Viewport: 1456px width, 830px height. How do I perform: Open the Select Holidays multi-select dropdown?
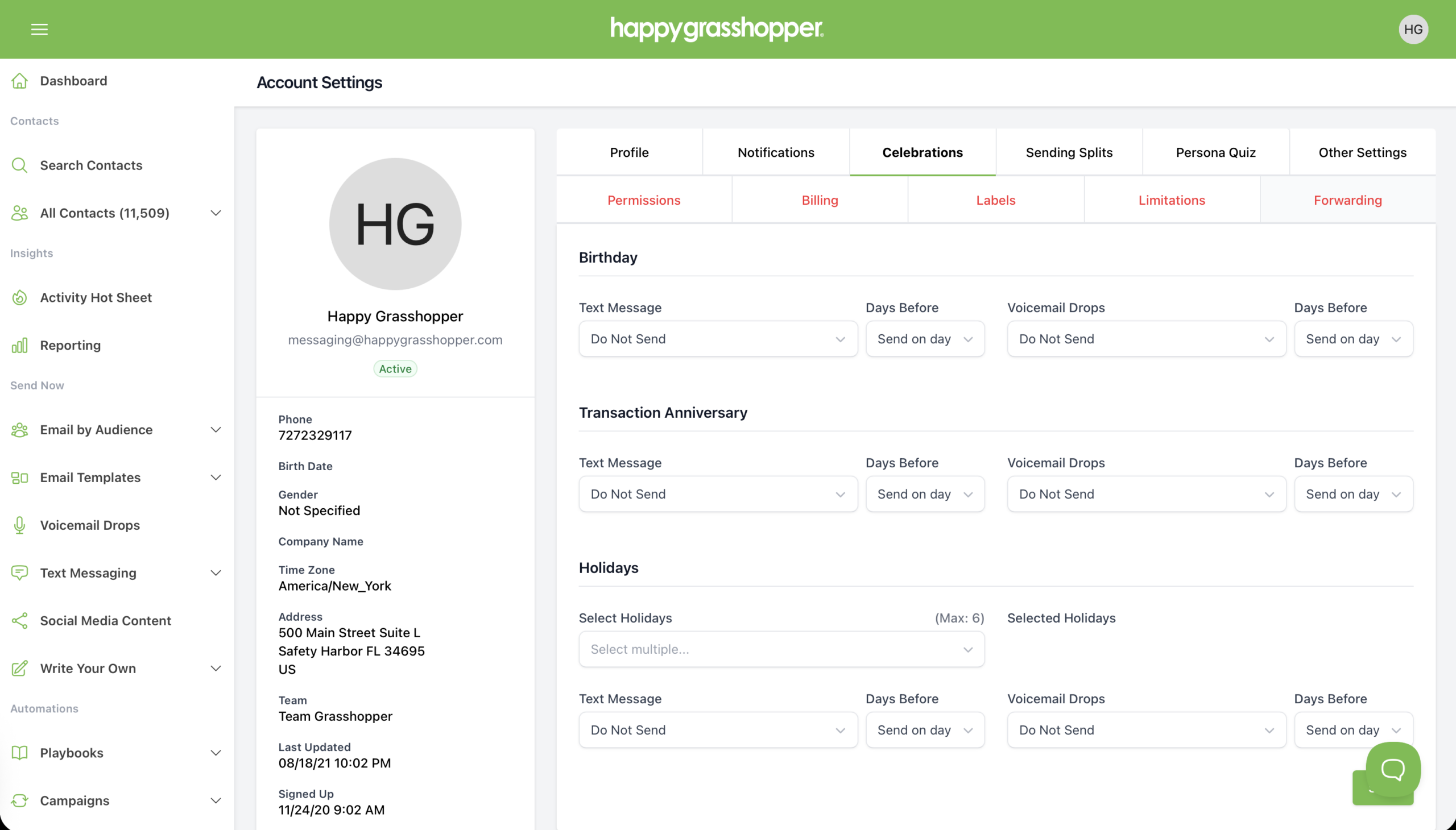pos(781,649)
